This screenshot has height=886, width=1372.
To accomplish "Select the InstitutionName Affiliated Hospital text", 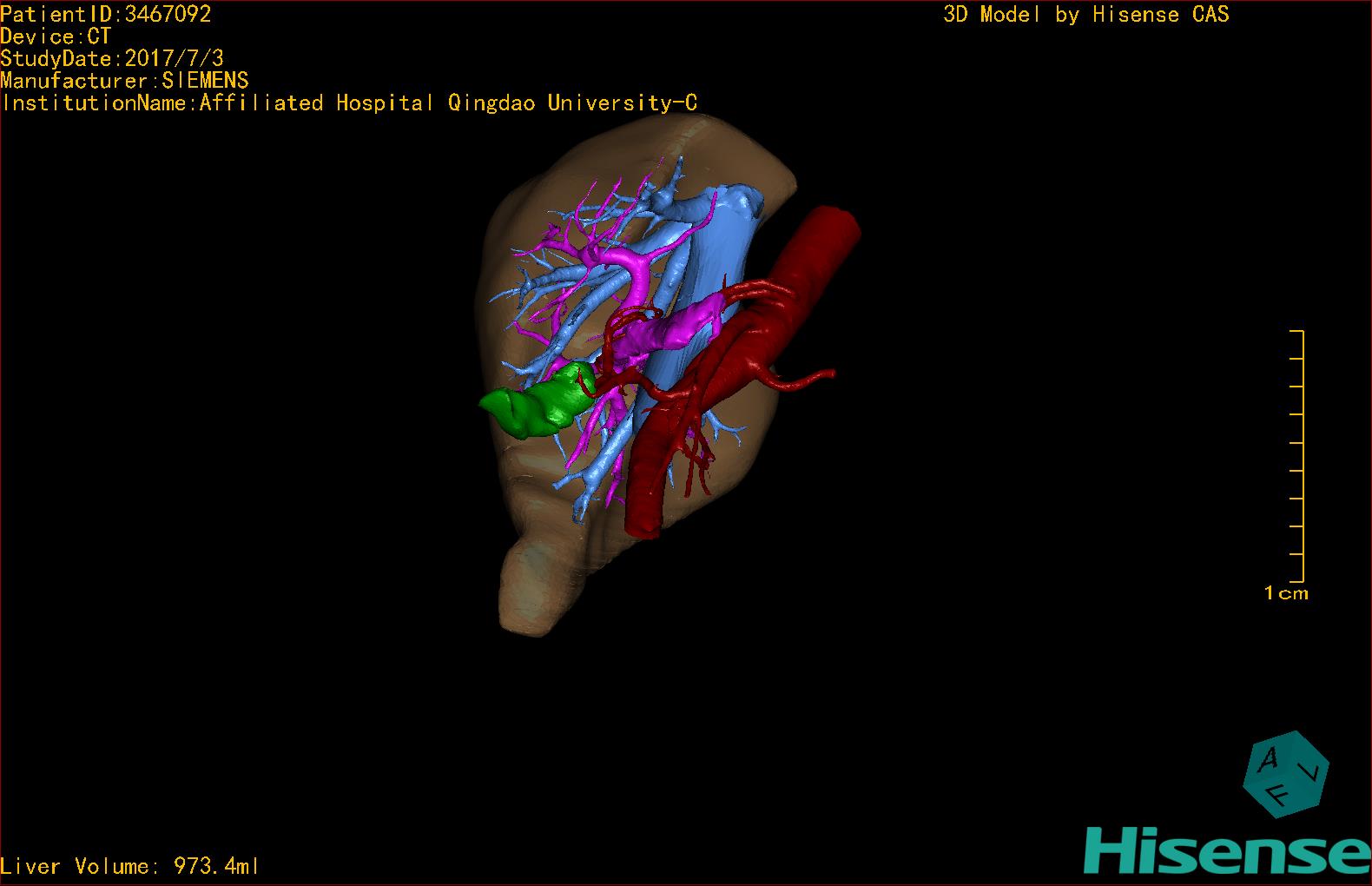I will [348, 102].
